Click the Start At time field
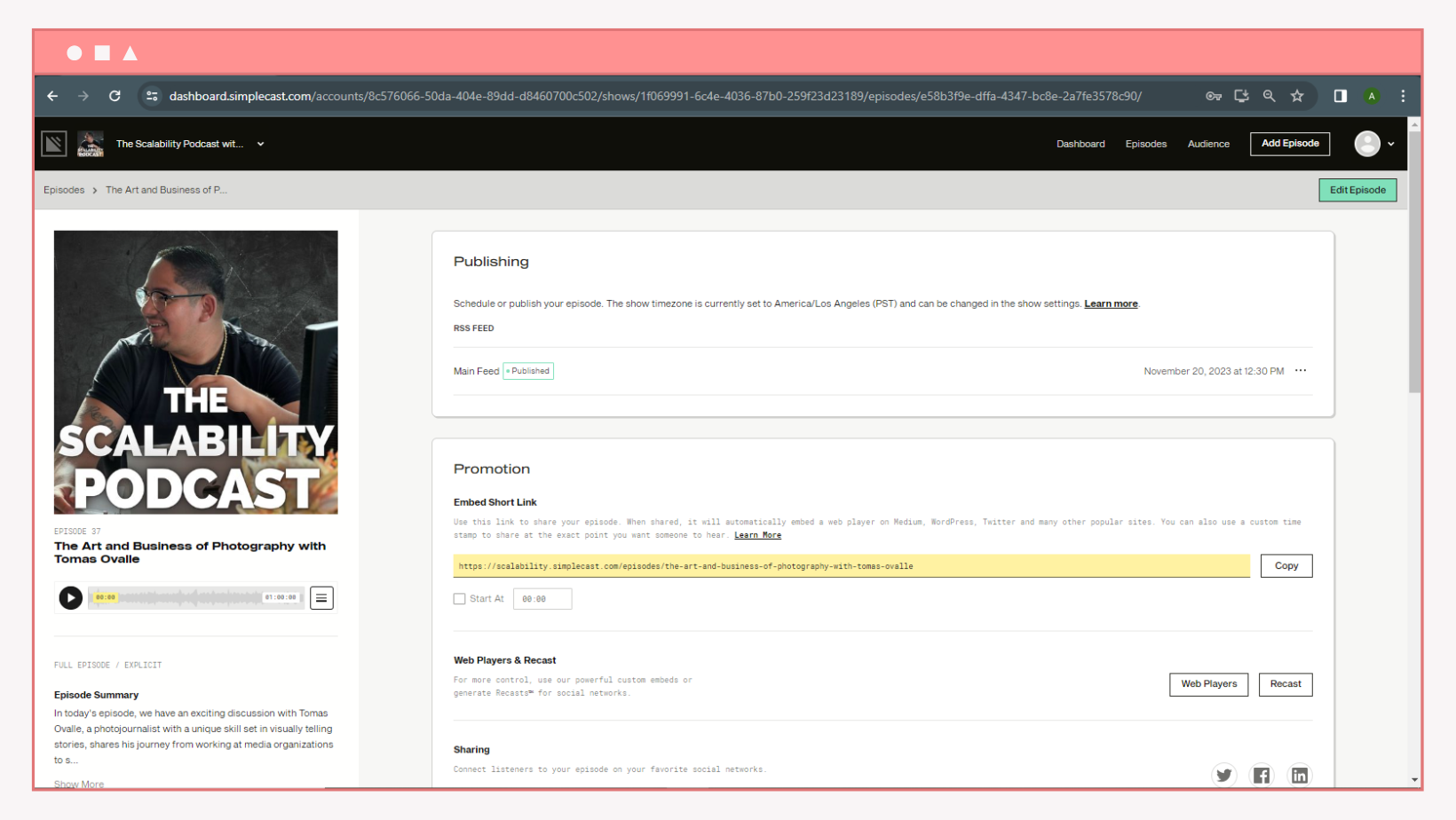Image resolution: width=1456 pixels, height=820 pixels. click(x=542, y=599)
